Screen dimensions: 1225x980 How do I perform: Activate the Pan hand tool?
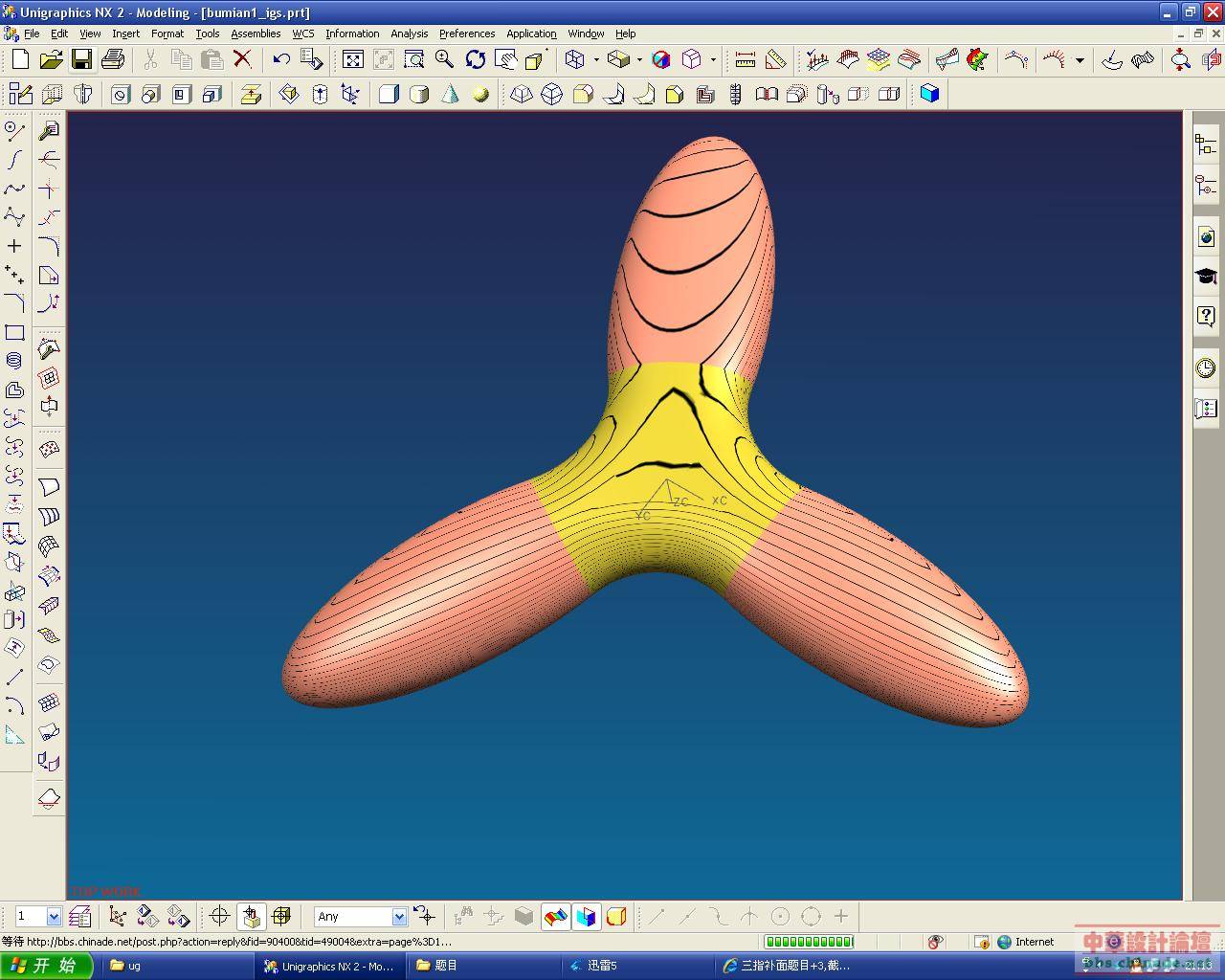tap(505, 59)
